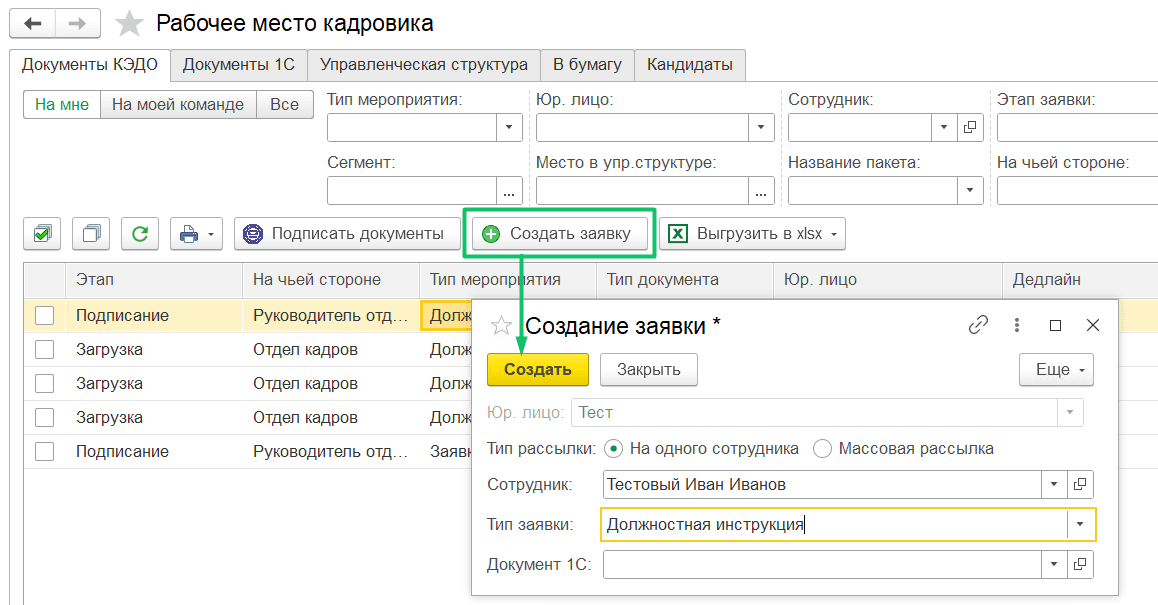Expand Тип мероприятия filter dropdown

[x=509, y=128]
